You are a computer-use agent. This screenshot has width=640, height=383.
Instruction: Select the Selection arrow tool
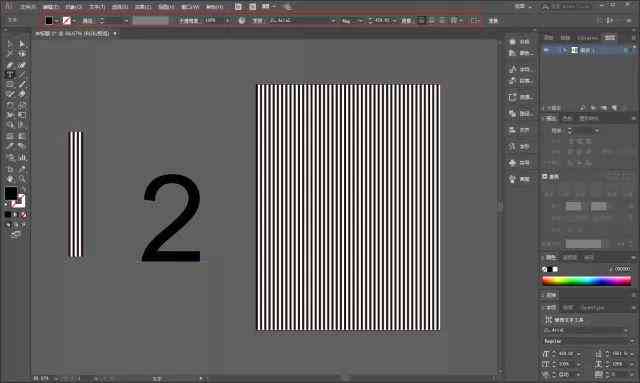10,44
